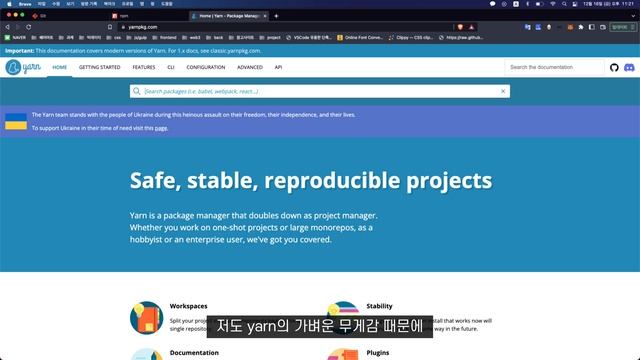Image resolution: width=640 pixels, height=360 pixels.
Task: Open the Stability feature heading
Action: pos(379,306)
